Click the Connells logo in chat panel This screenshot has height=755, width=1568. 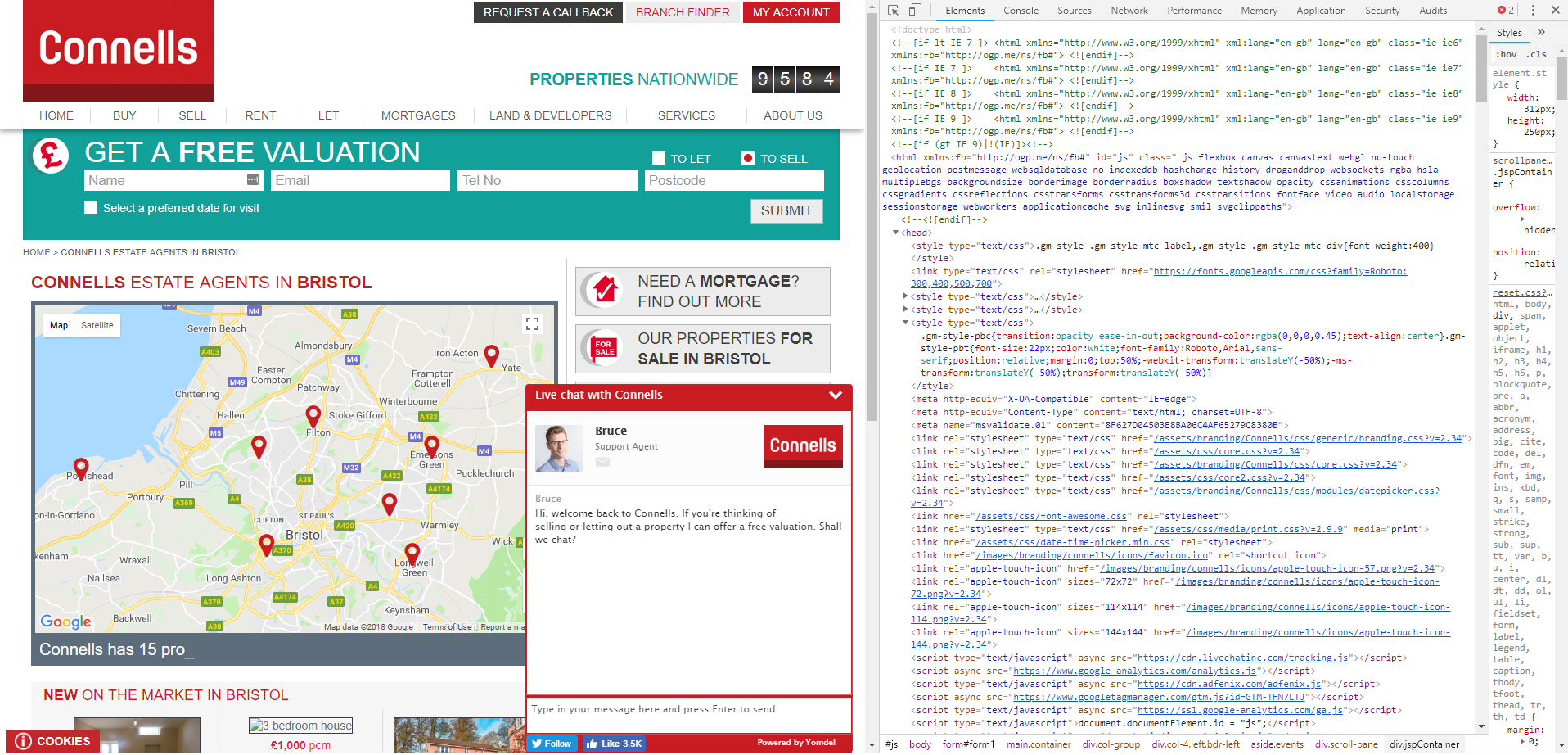pyautogui.click(x=803, y=445)
